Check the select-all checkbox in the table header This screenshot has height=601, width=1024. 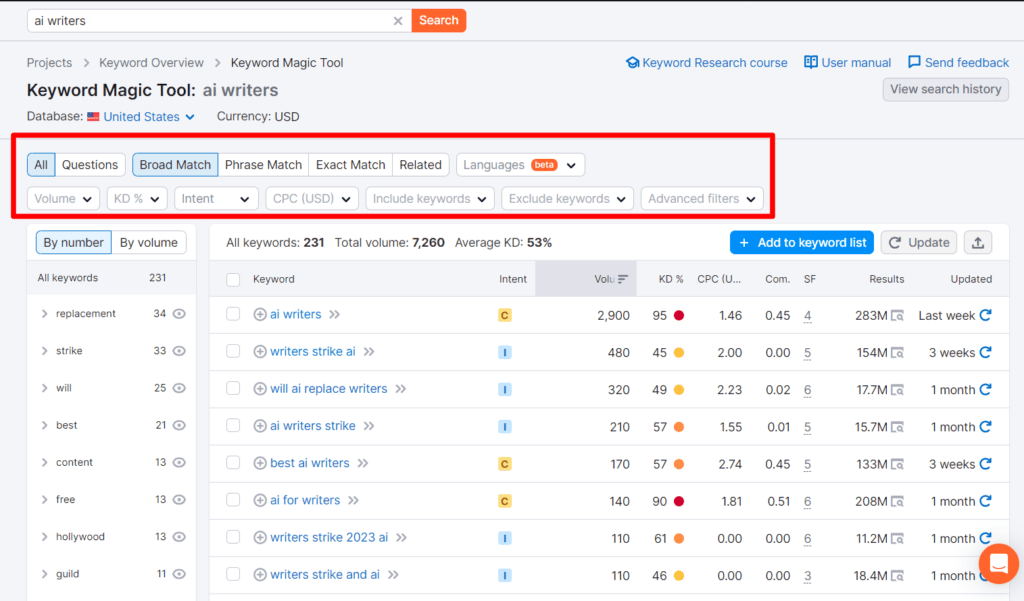pos(231,279)
